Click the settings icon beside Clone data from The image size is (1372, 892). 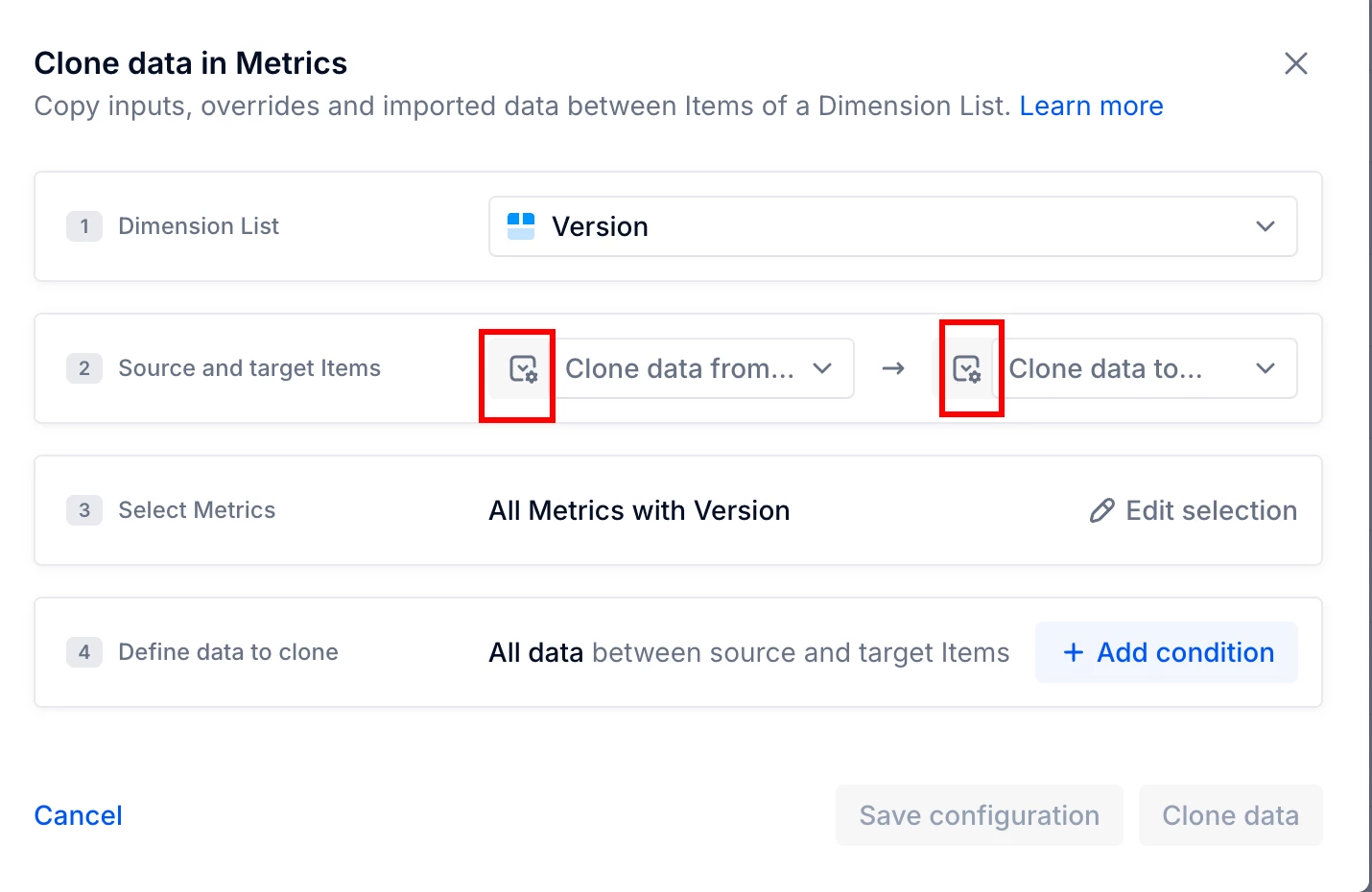point(523,369)
